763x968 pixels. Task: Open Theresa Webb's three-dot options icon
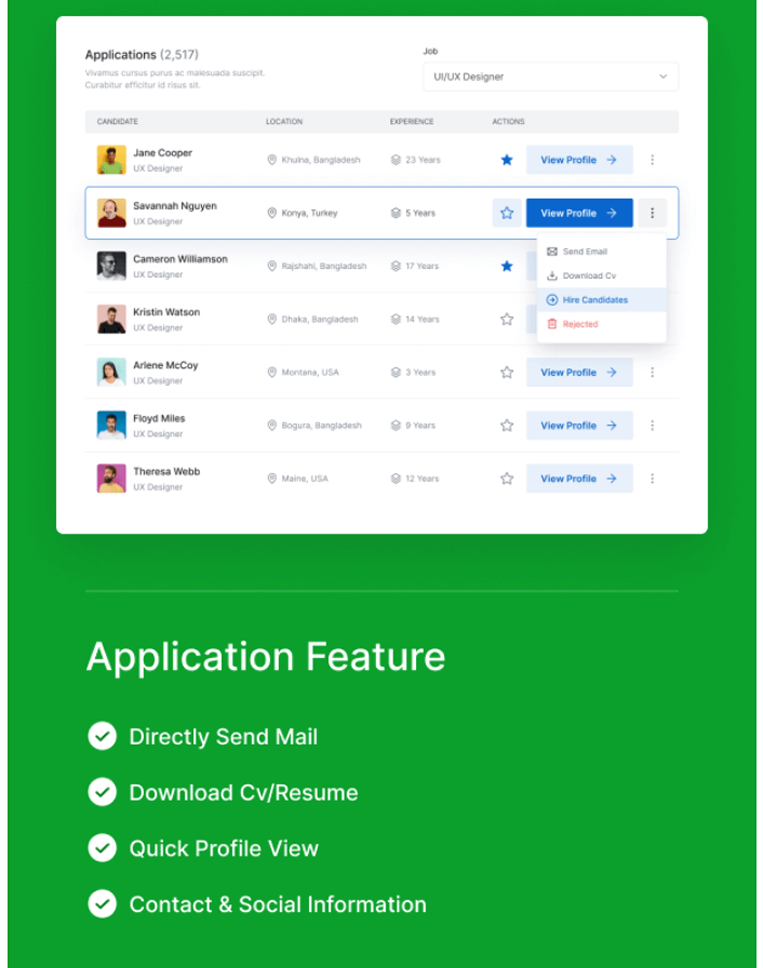pos(652,479)
